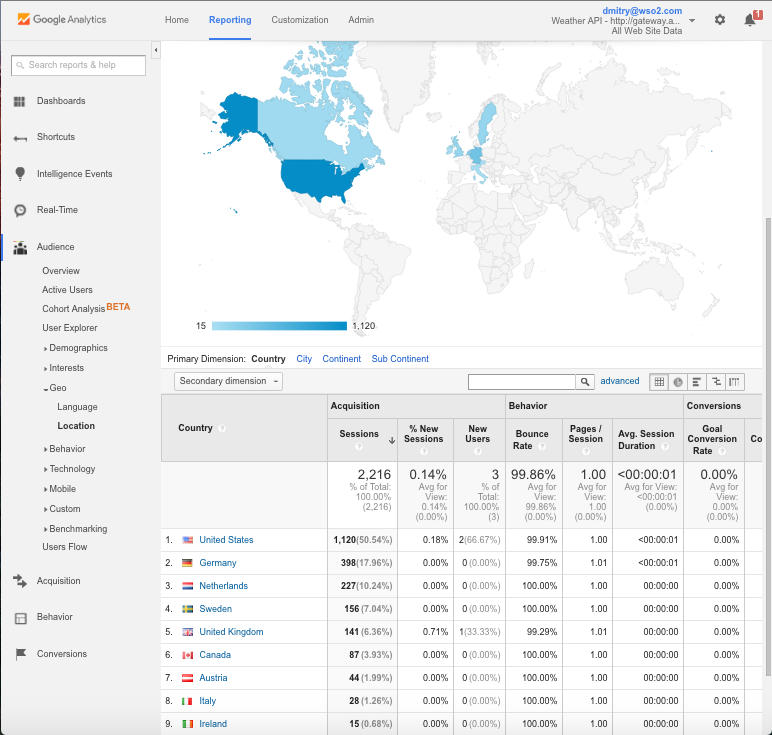Open the settings gear icon

pos(720,20)
